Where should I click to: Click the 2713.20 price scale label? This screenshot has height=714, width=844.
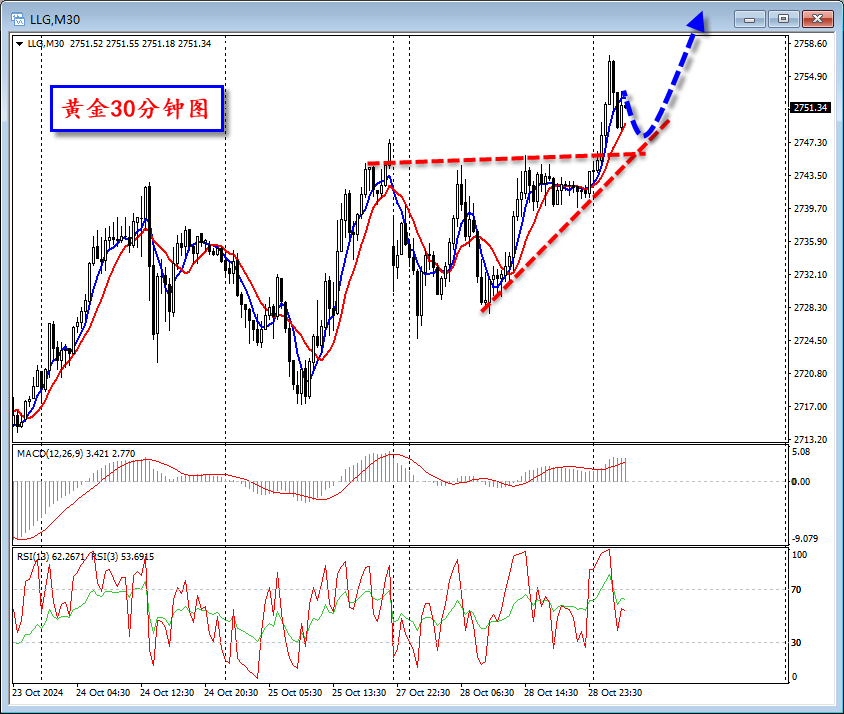tap(810, 439)
